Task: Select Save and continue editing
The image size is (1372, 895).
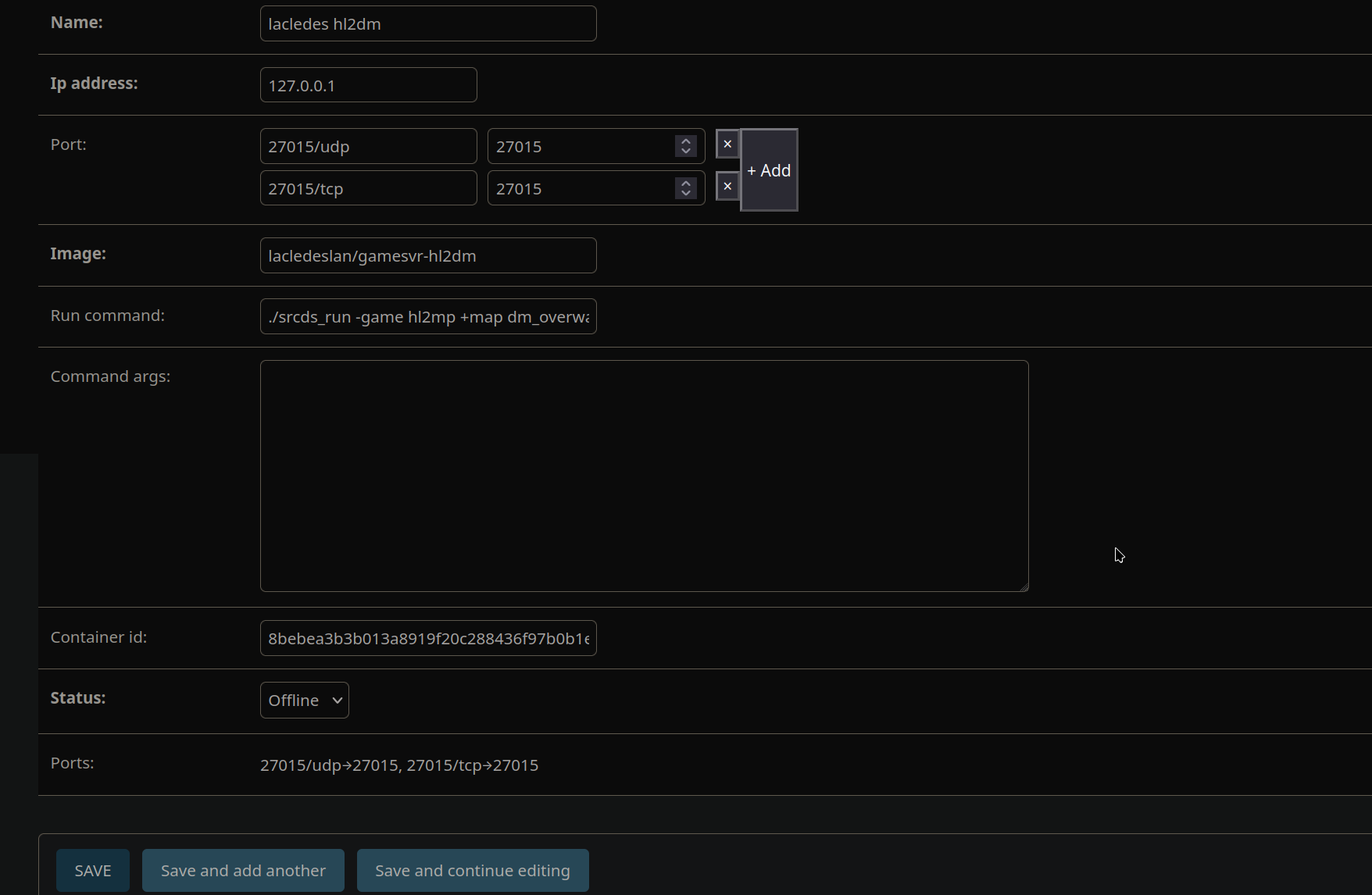Action: click(472, 870)
